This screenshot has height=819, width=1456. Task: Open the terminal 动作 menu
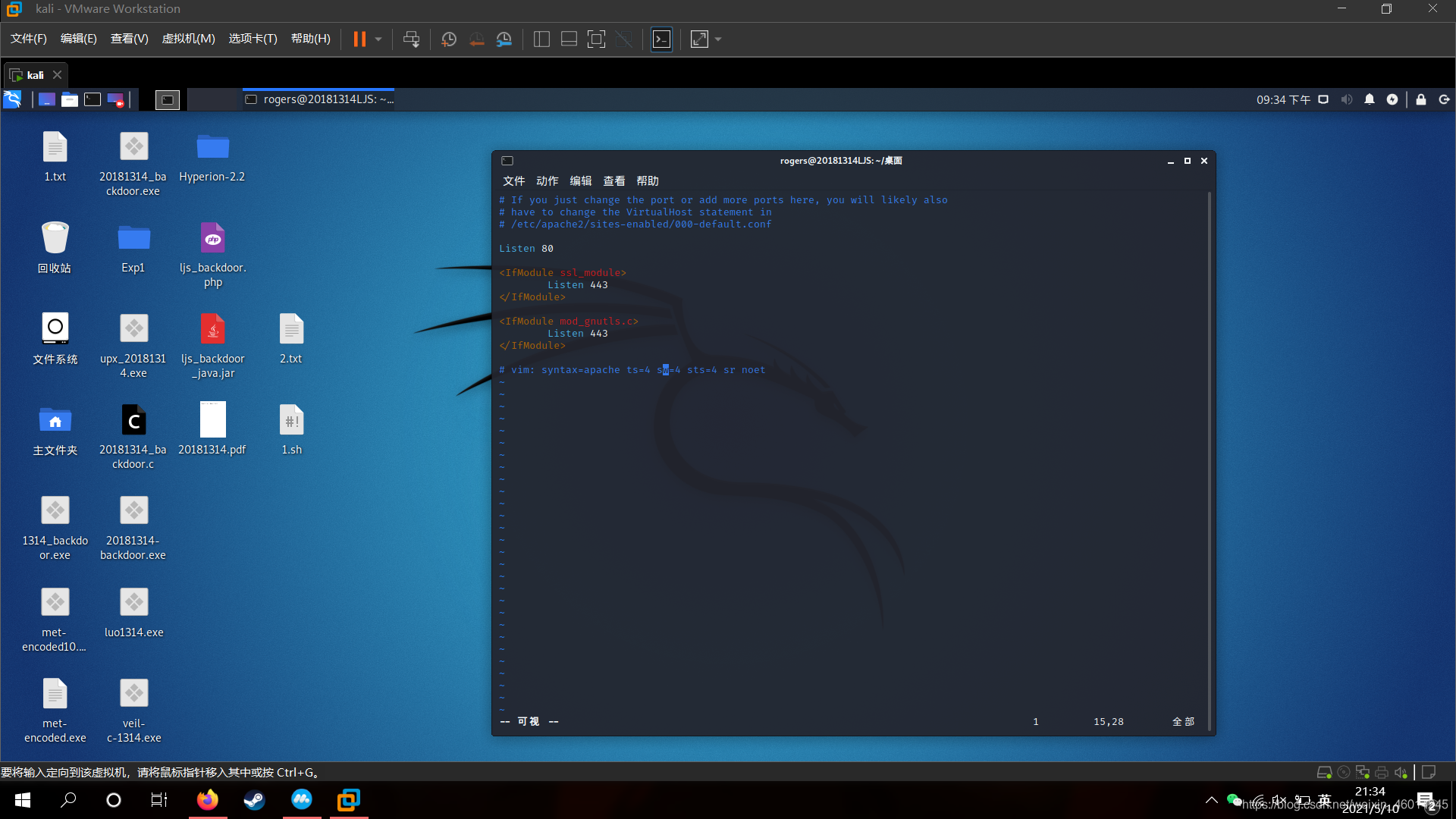tap(548, 181)
